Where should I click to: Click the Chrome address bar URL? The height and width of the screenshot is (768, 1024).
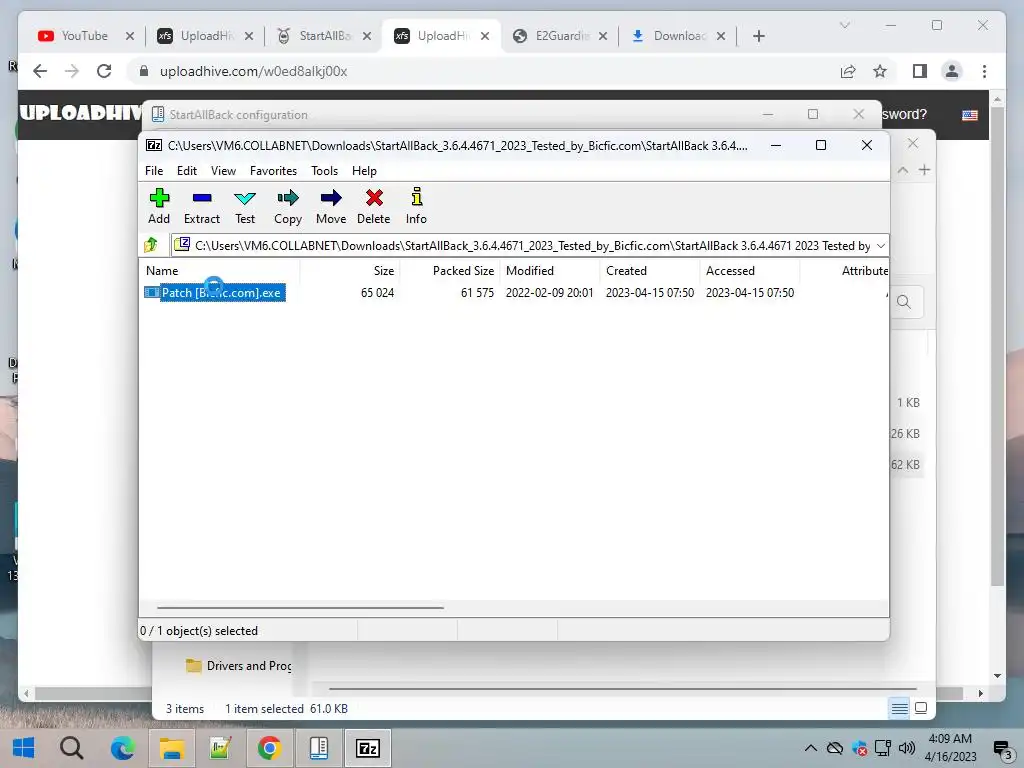point(253,71)
